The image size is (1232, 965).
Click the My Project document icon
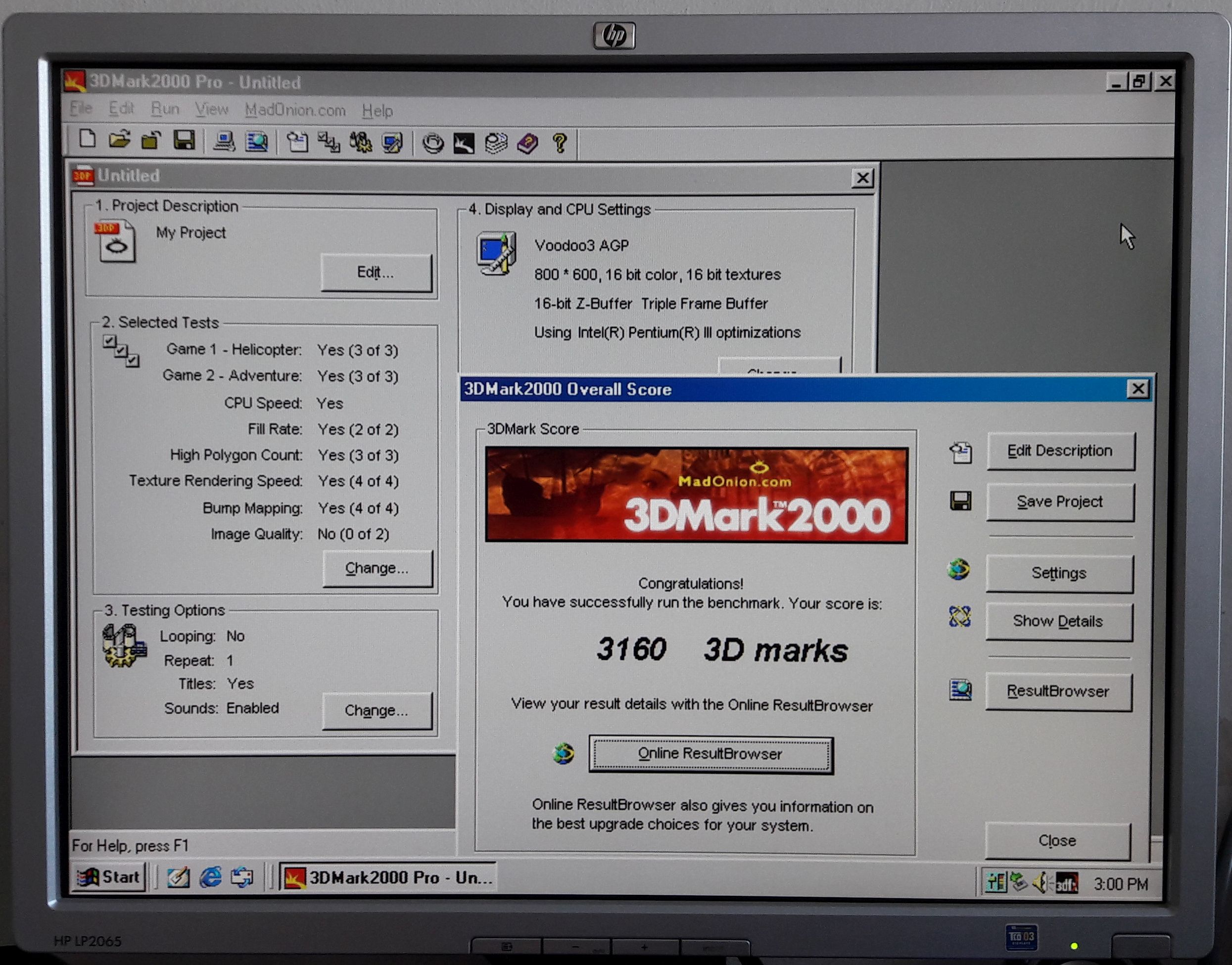pyautogui.click(x=116, y=241)
